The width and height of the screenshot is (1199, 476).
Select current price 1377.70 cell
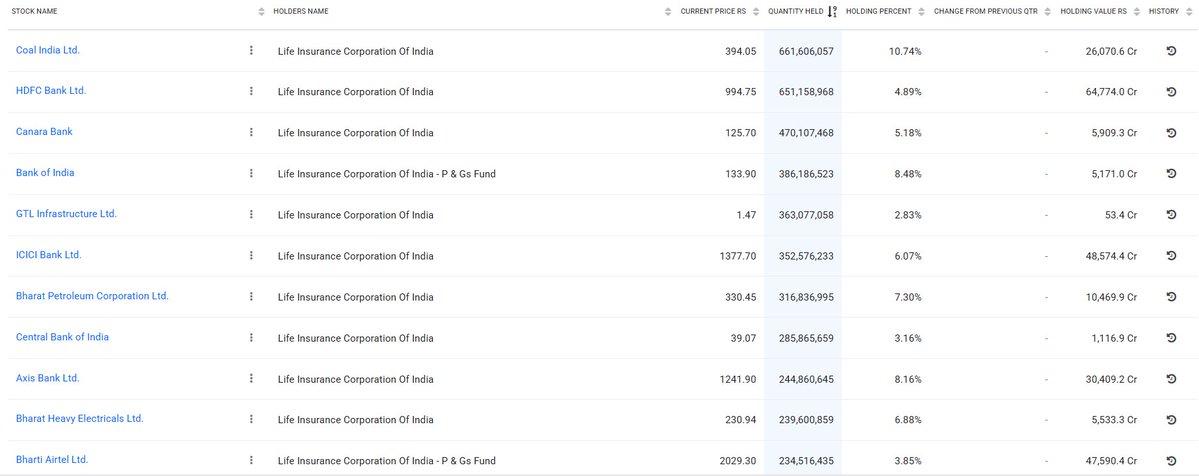click(738, 256)
